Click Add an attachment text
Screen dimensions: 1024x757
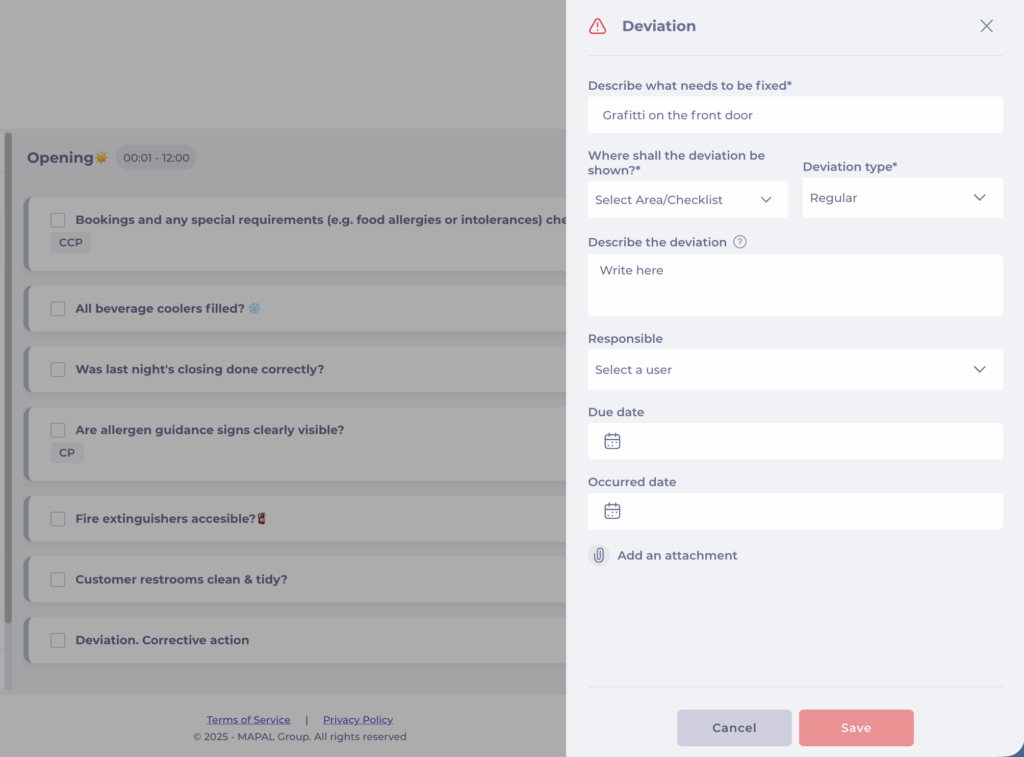point(677,555)
